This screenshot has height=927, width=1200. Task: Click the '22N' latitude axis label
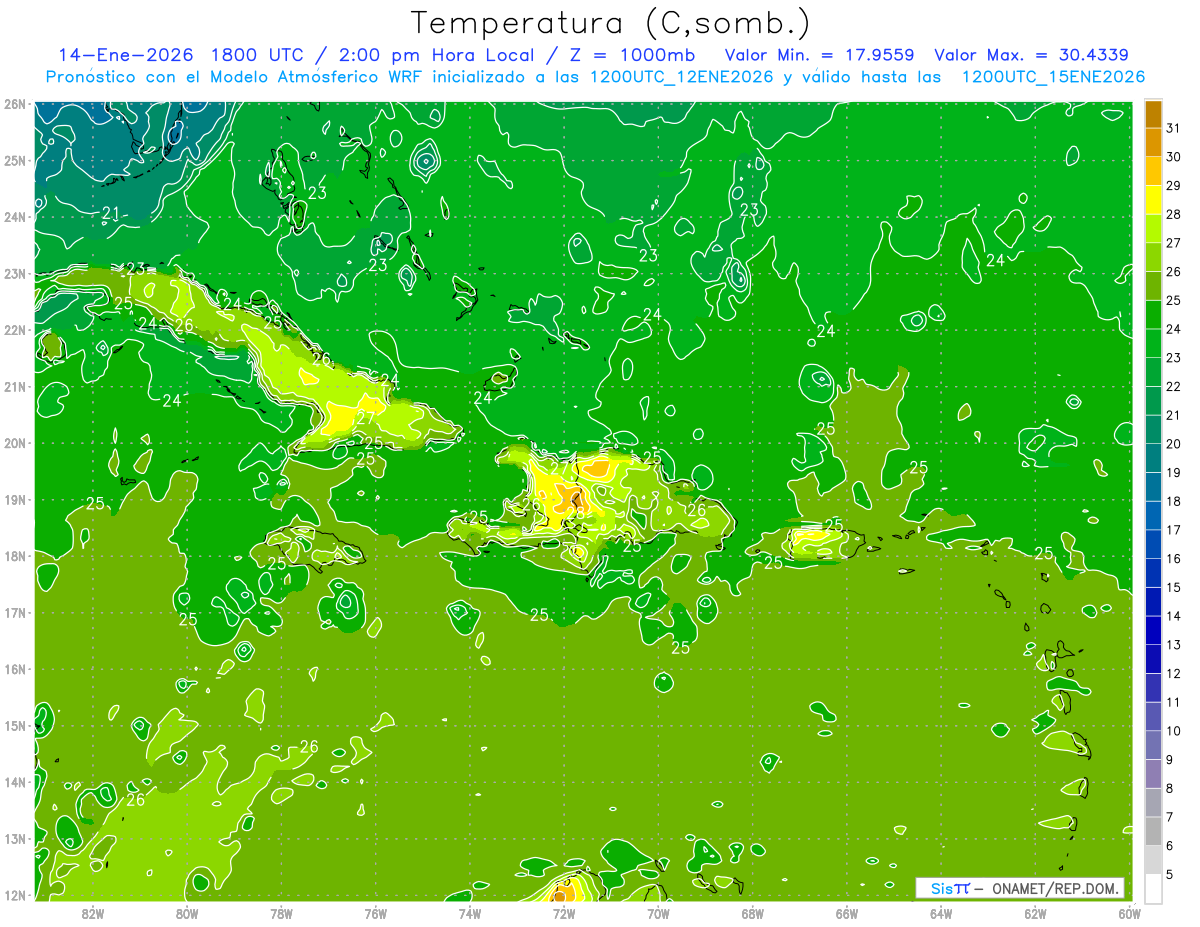(x=15, y=330)
